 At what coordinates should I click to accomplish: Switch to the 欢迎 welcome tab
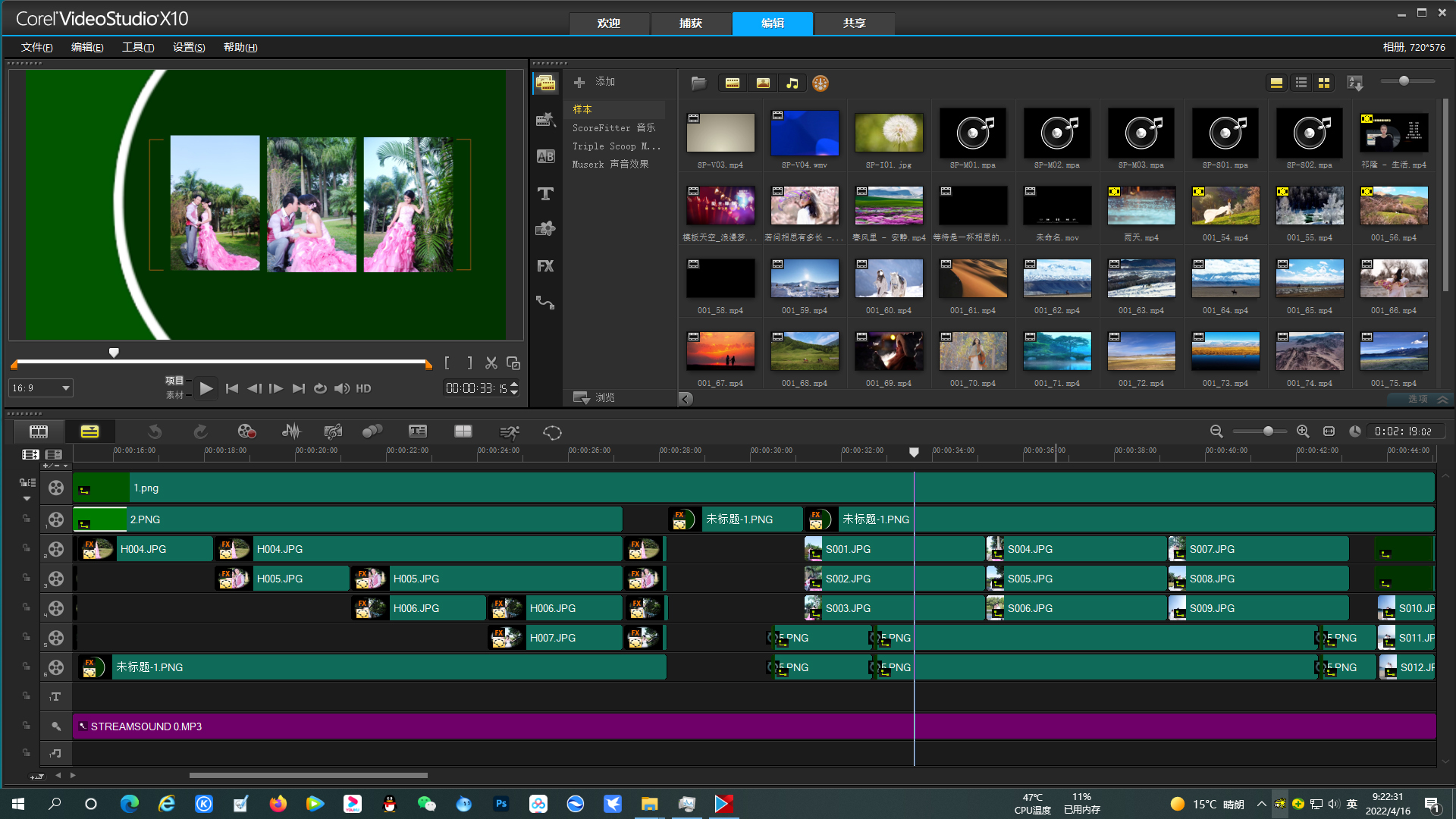click(609, 24)
